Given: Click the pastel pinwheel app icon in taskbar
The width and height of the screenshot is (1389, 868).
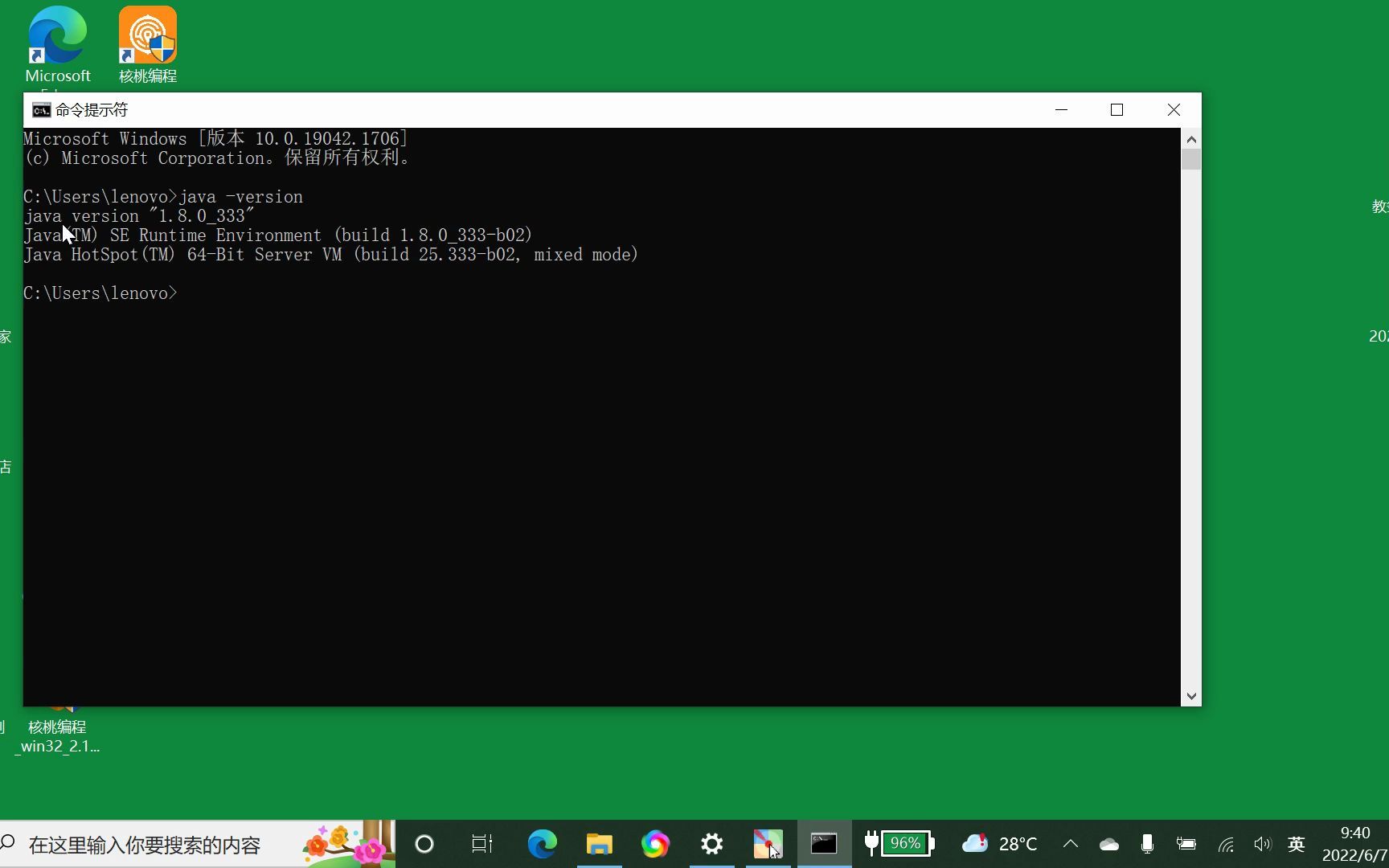Looking at the screenshot, I should [x=768, y=844].
